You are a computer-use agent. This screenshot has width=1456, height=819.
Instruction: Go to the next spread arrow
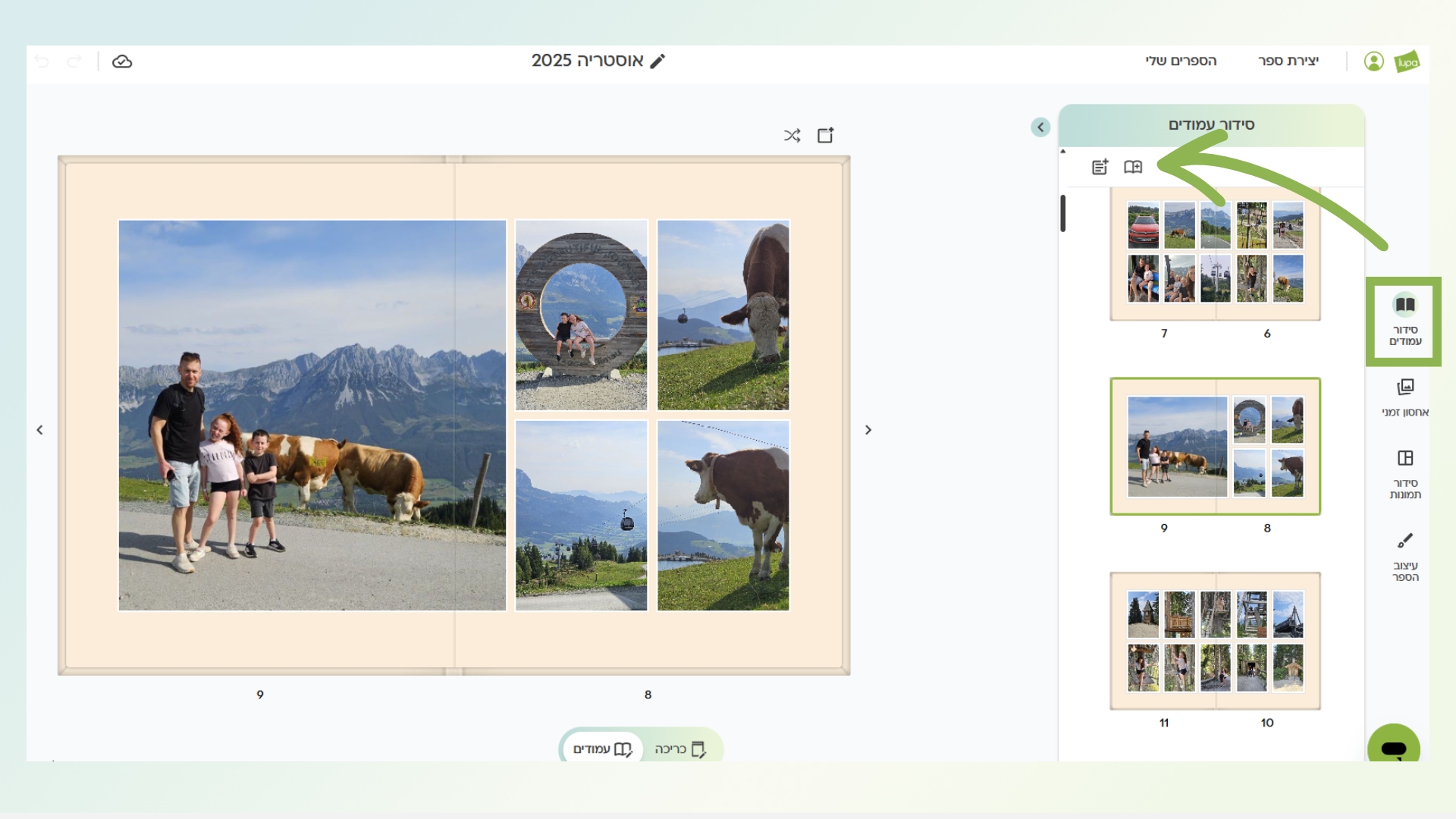[868, 430]
